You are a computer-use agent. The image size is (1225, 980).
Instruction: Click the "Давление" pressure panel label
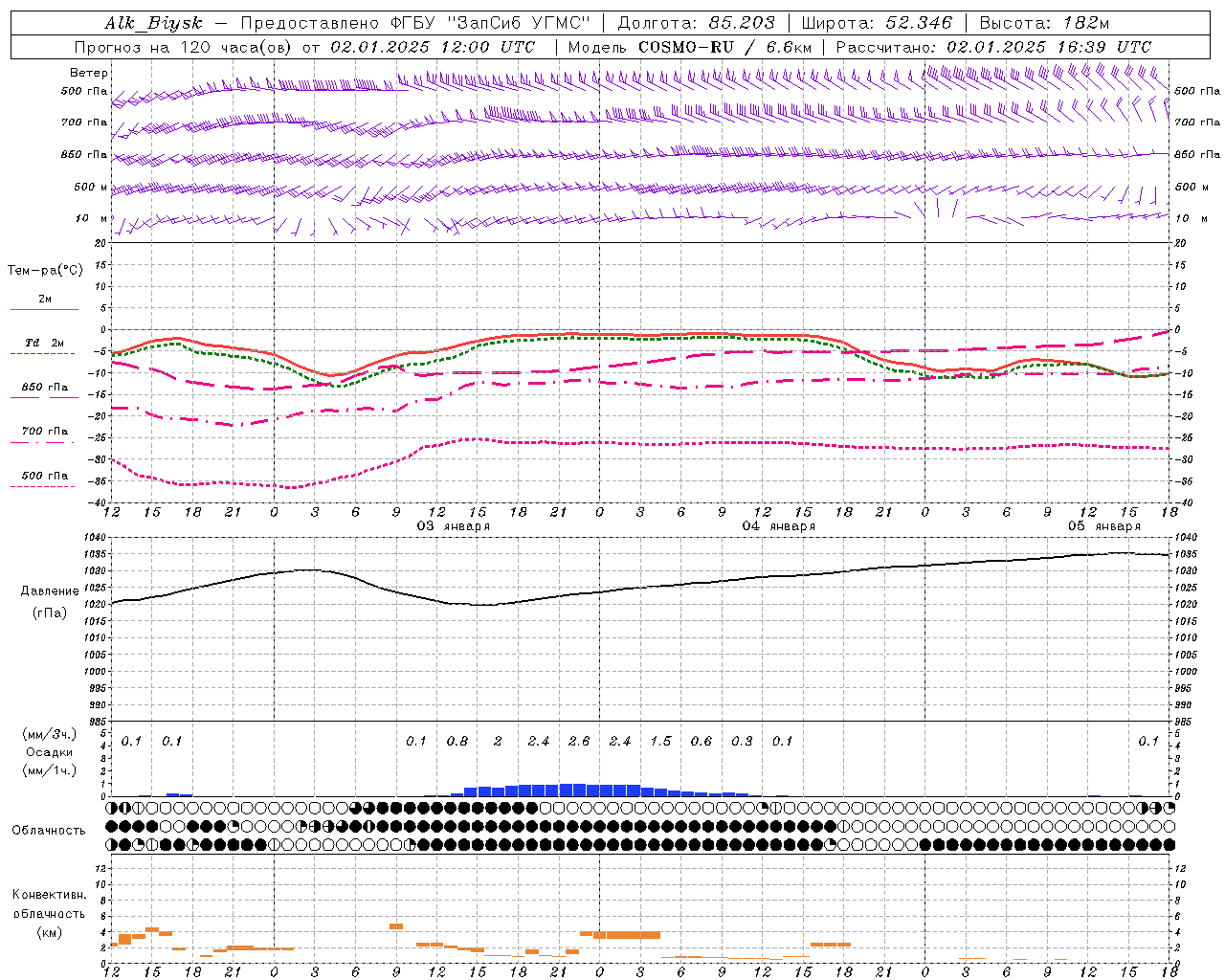[x=50, y=591]
